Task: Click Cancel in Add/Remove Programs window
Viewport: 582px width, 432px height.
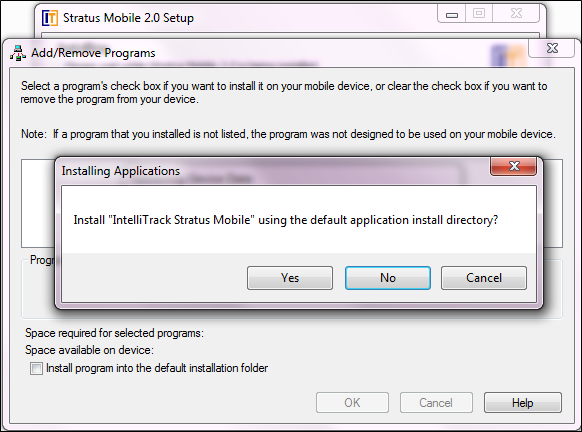Action: pos(436,402)
